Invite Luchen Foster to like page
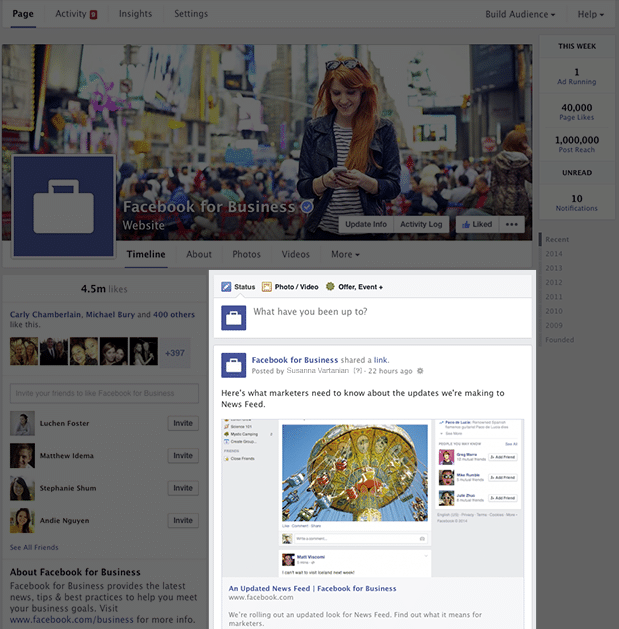 183,424
